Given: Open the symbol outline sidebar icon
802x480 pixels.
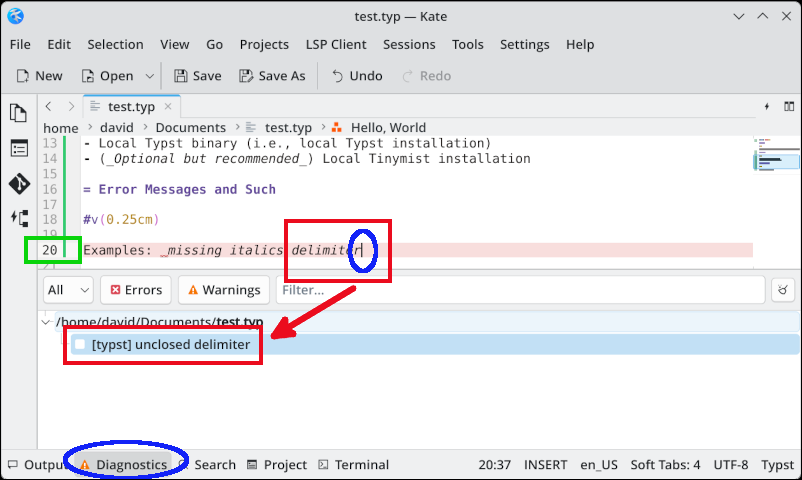Looking at the screenshot, I should click(19, 148).
